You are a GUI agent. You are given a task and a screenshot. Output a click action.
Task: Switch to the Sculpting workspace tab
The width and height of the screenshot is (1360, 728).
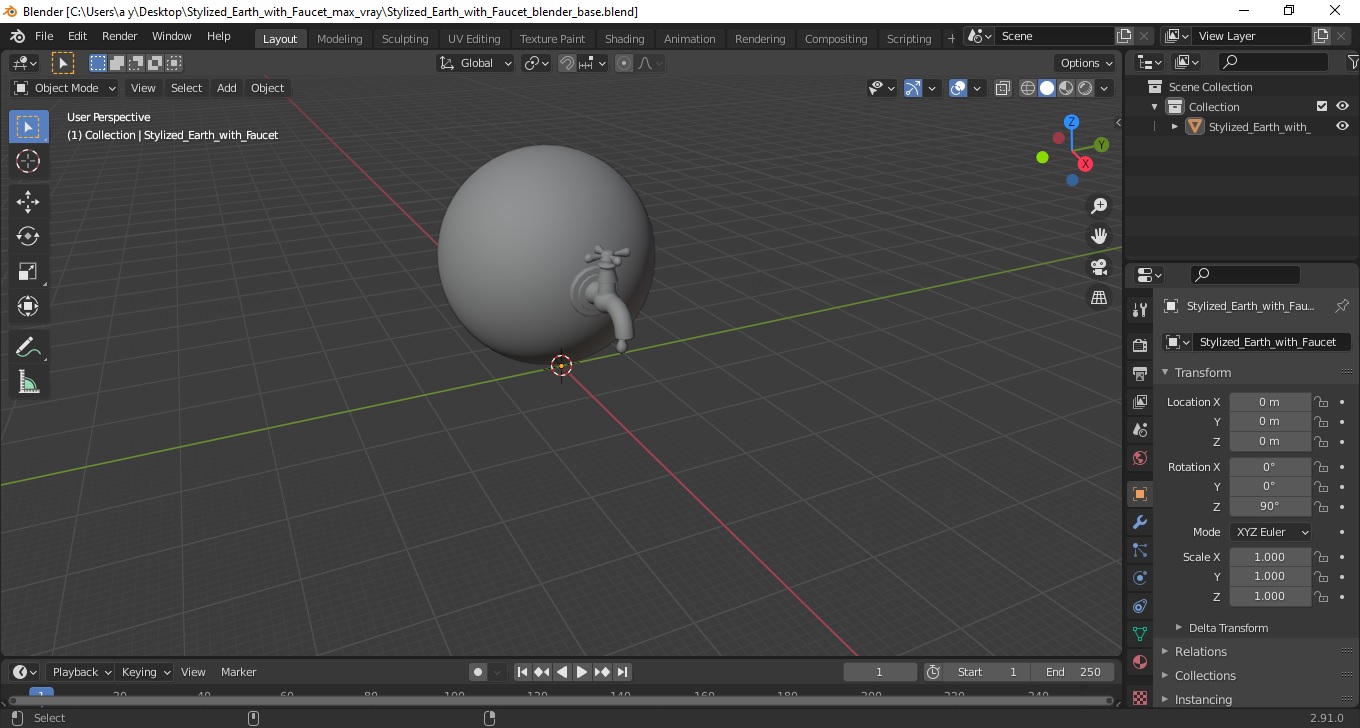pos(405,38)
